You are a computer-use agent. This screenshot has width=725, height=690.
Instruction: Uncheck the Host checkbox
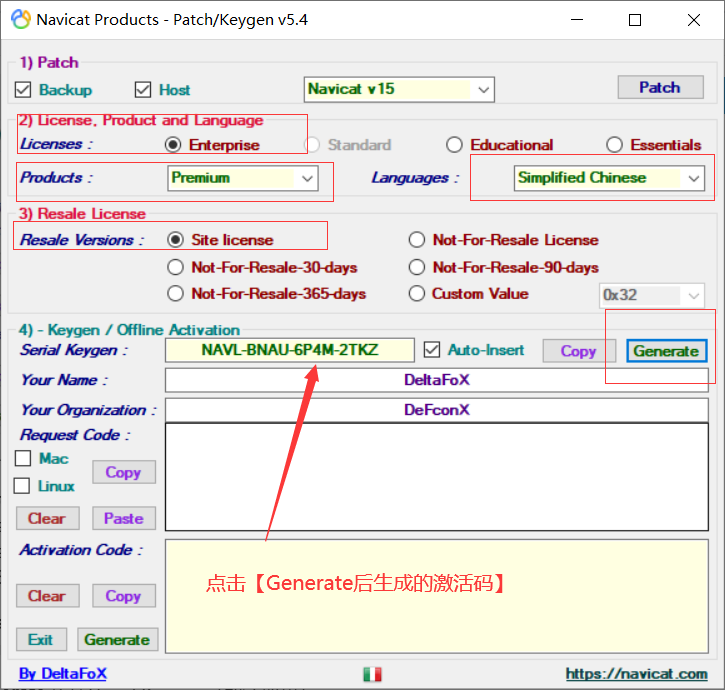point(143,90)
